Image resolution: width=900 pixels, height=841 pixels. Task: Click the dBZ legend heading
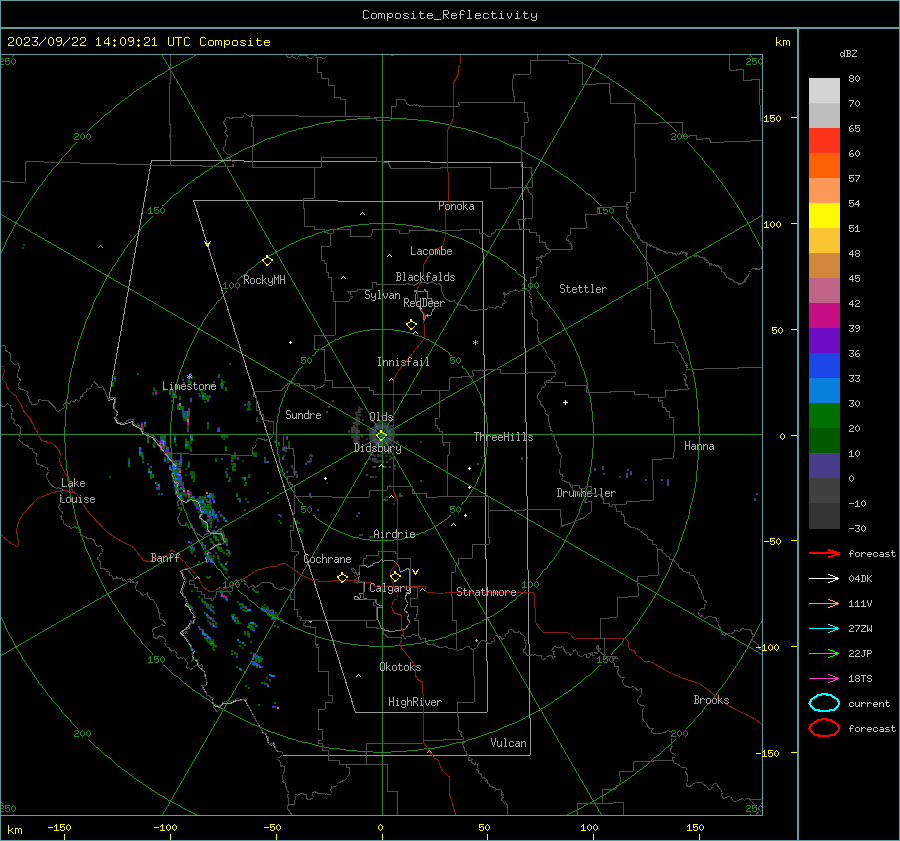tap(848, 53)
